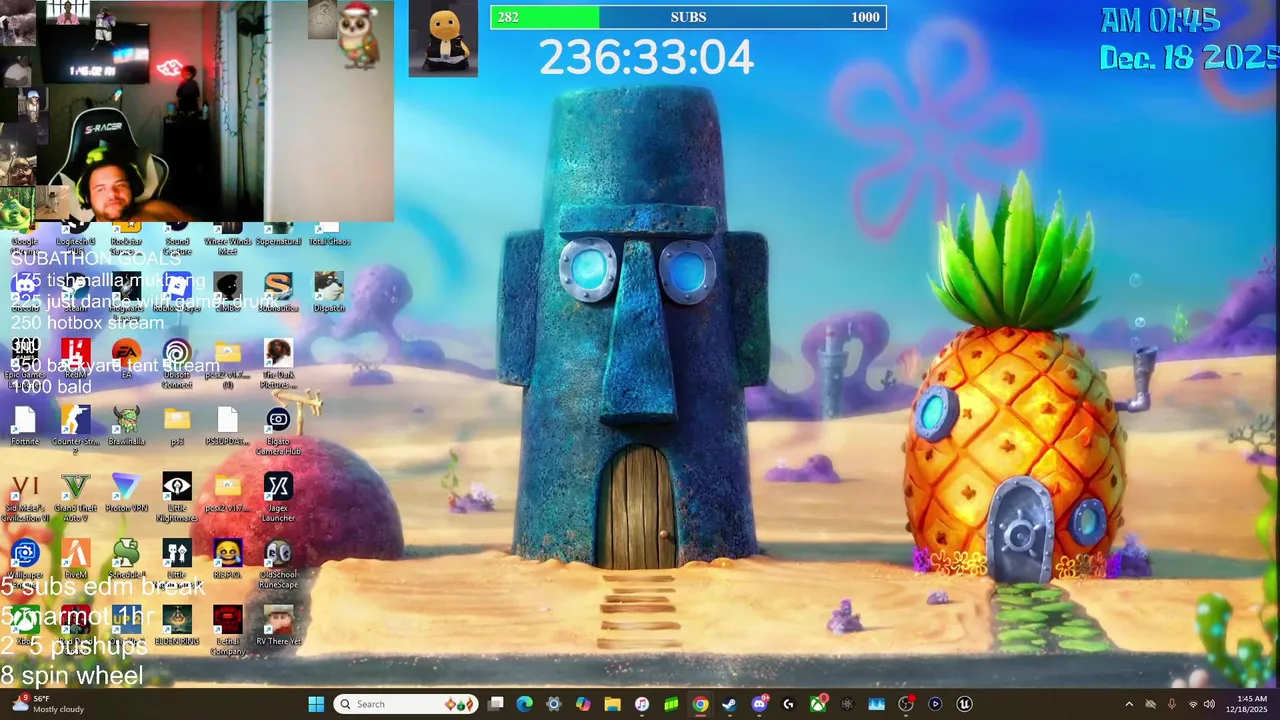The width and height of the screenshot is (1280, 720).
Task: Open the Counter-Strike 2 desktop shortcut
Action: 75,429
